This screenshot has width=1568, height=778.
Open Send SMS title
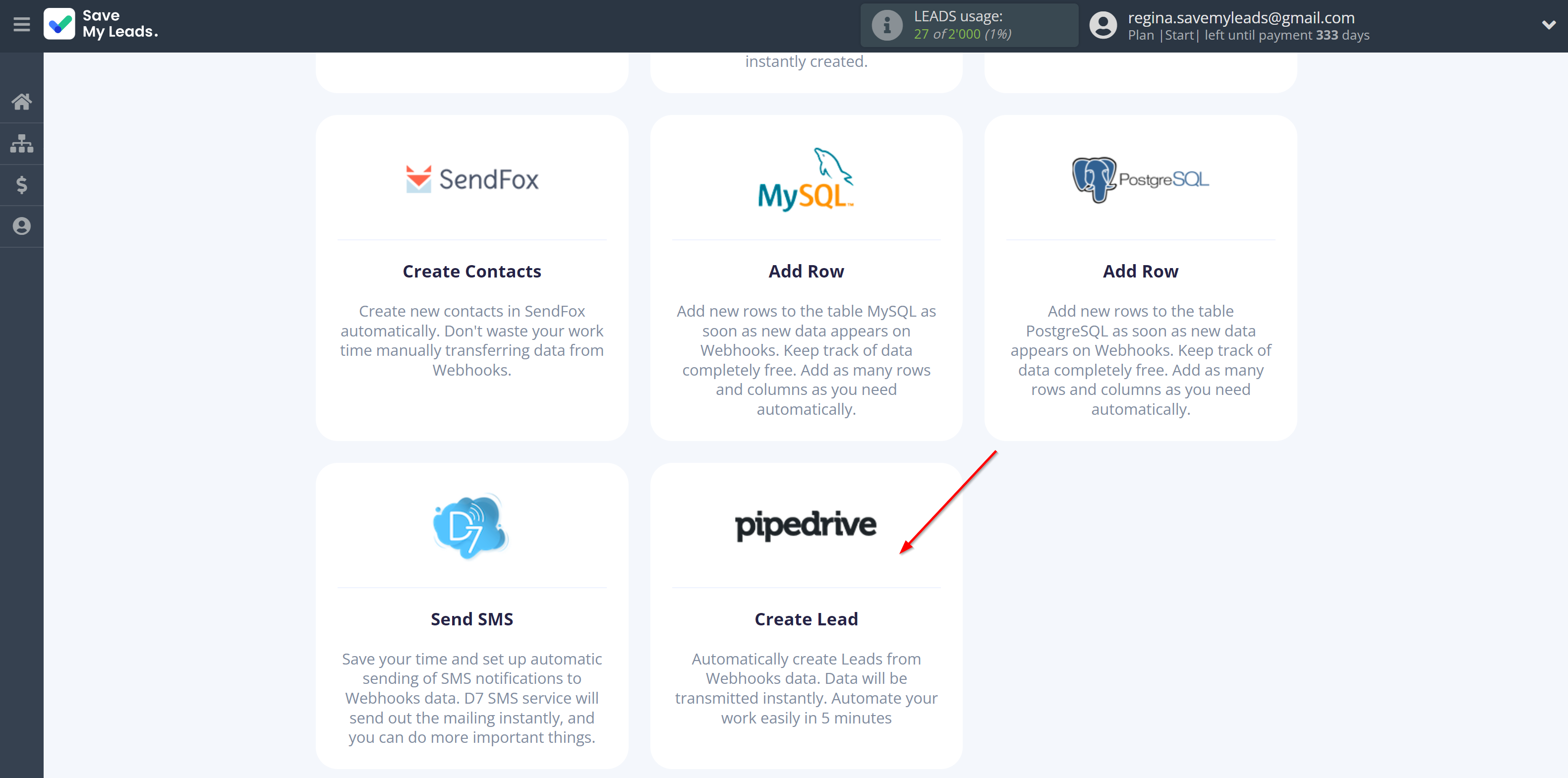pyautogui.click(x=472, y=619)
